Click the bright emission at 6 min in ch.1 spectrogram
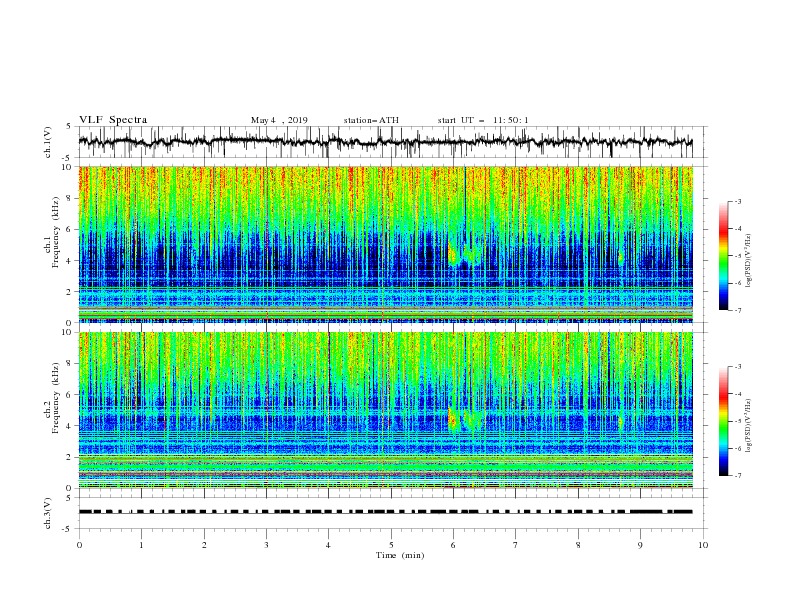 tap(452, 254)
